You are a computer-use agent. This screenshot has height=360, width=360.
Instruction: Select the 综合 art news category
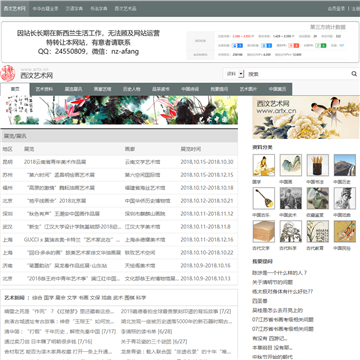pyautogui.click(x=37, y=298)
